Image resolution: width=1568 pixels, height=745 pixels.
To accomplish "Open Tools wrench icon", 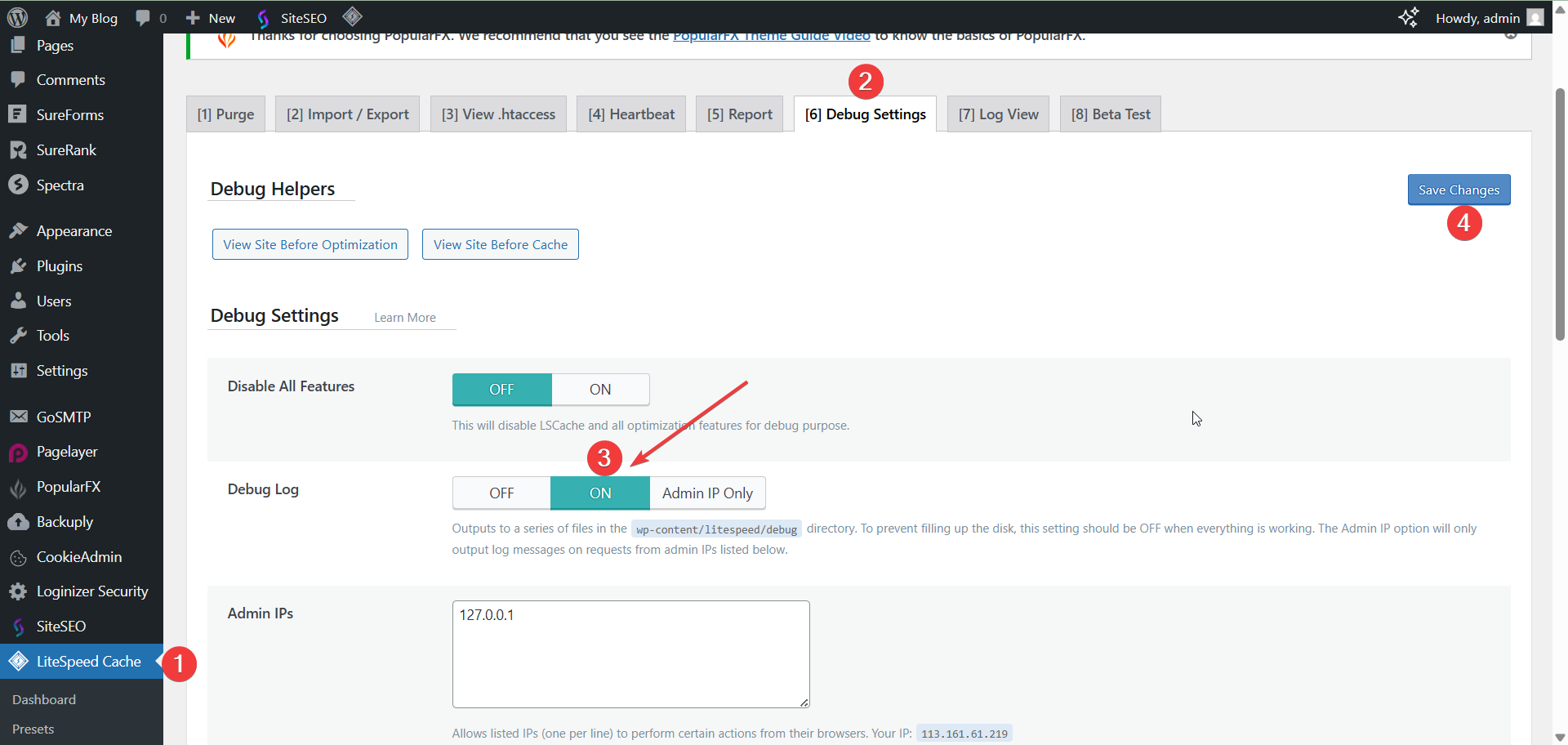I will tap(18, 336).
